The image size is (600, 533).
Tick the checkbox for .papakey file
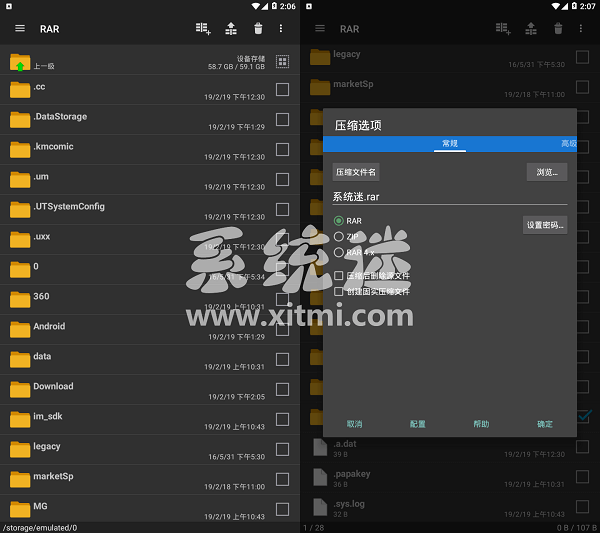click(x=582, y=476)
